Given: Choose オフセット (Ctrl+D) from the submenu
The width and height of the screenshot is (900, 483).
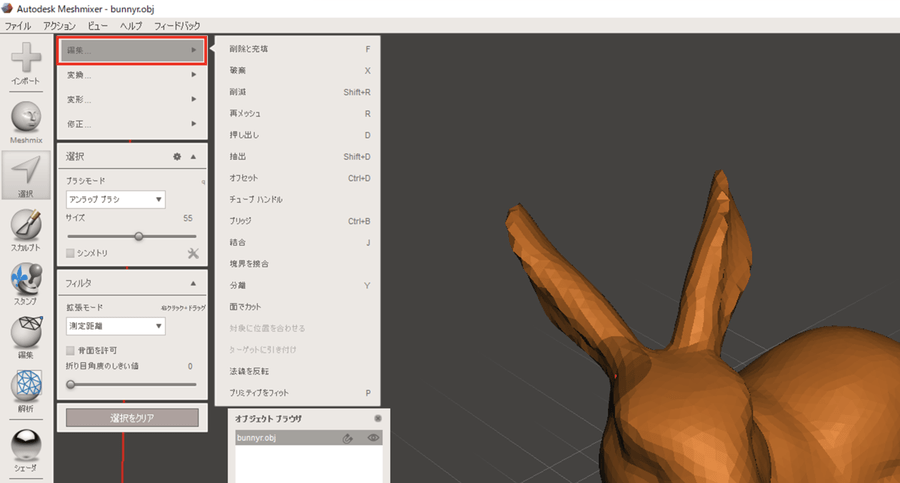Looking at the screenshot, I should click(297, 178).
